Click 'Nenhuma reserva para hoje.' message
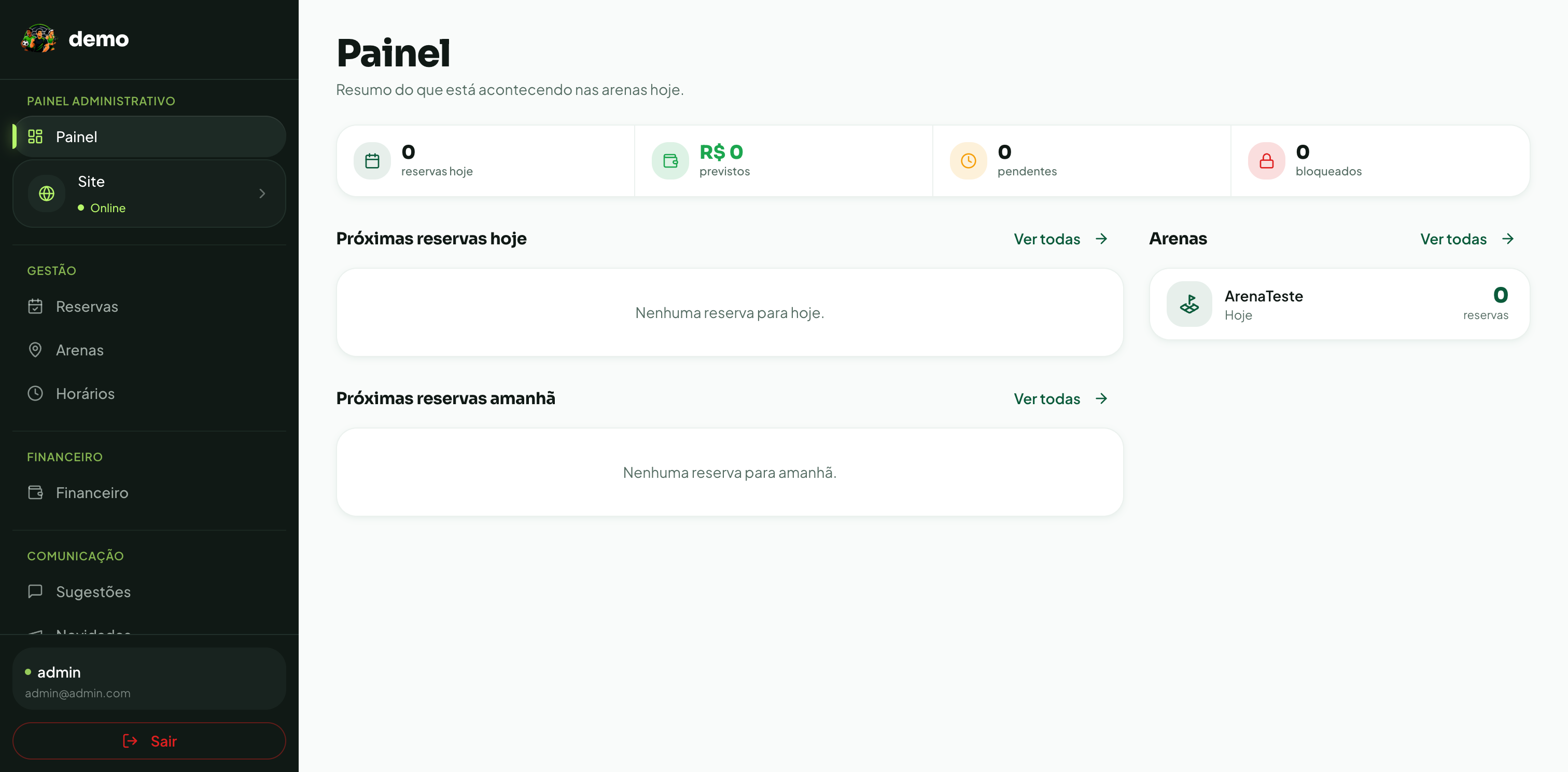 (729, 312)
